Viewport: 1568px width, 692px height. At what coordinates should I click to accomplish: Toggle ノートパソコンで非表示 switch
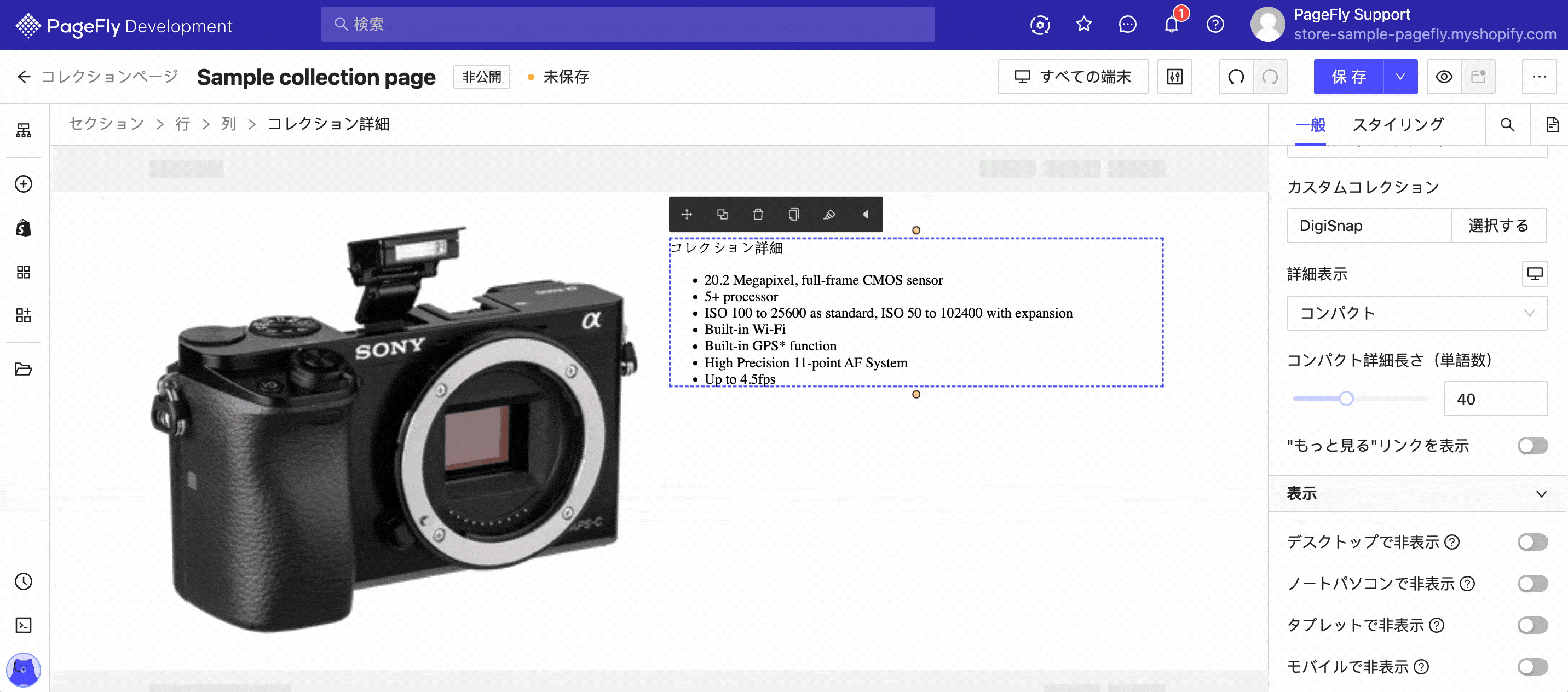[1532, 584]
